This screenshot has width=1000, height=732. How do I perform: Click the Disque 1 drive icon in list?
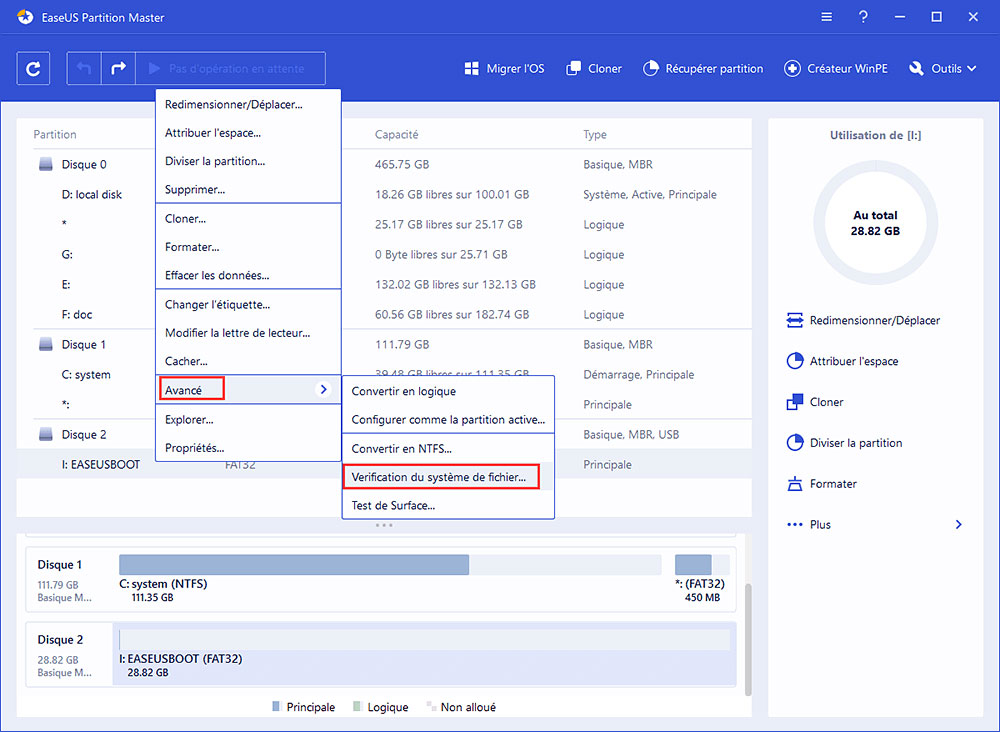coord(46,344)
